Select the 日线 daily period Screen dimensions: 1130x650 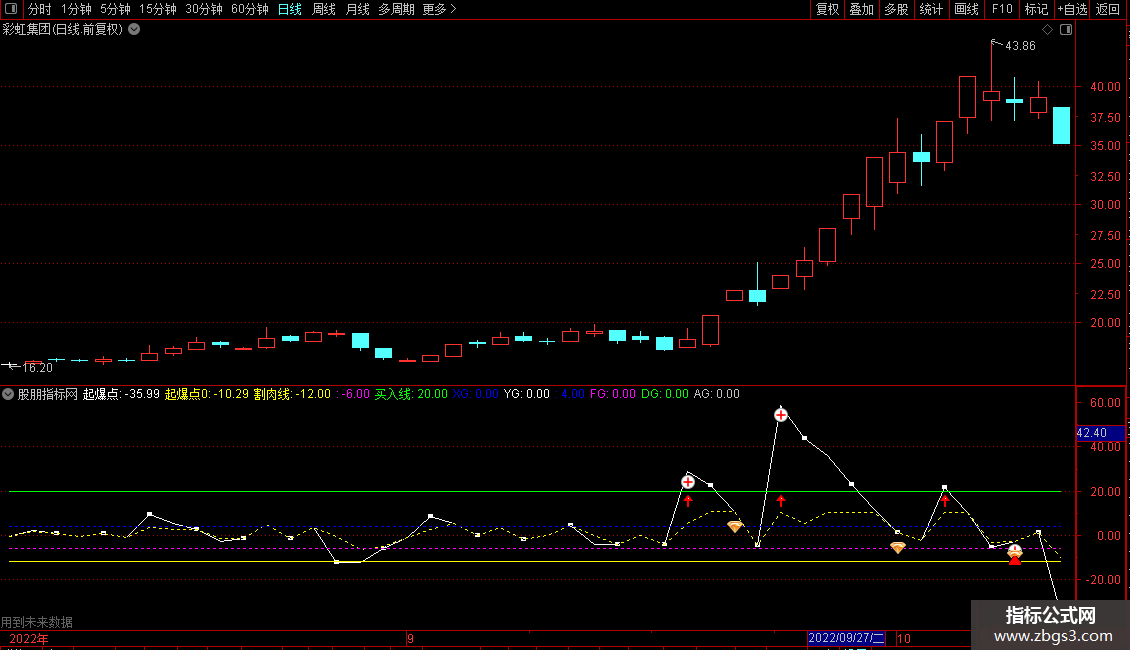[x=290, y=9]
